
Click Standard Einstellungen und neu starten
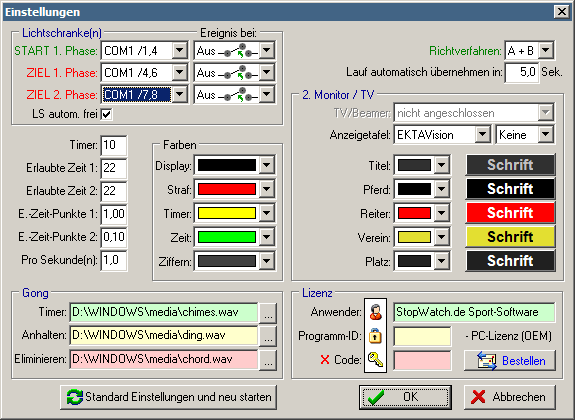point(169,397)
